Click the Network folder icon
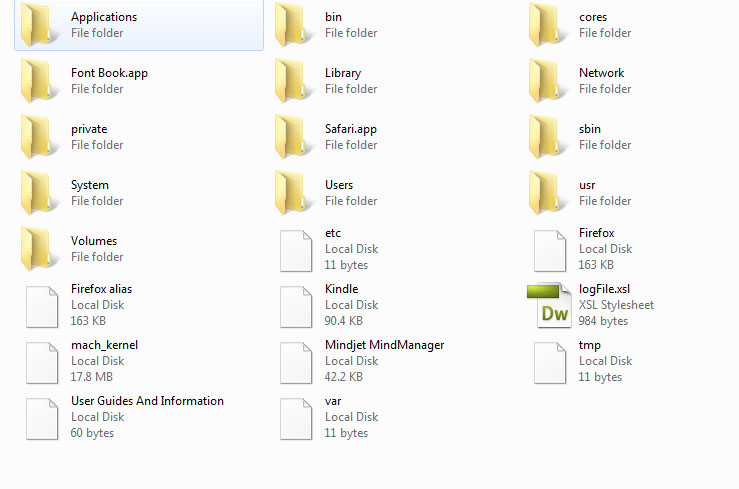739x489 pixels. [549, 81]
